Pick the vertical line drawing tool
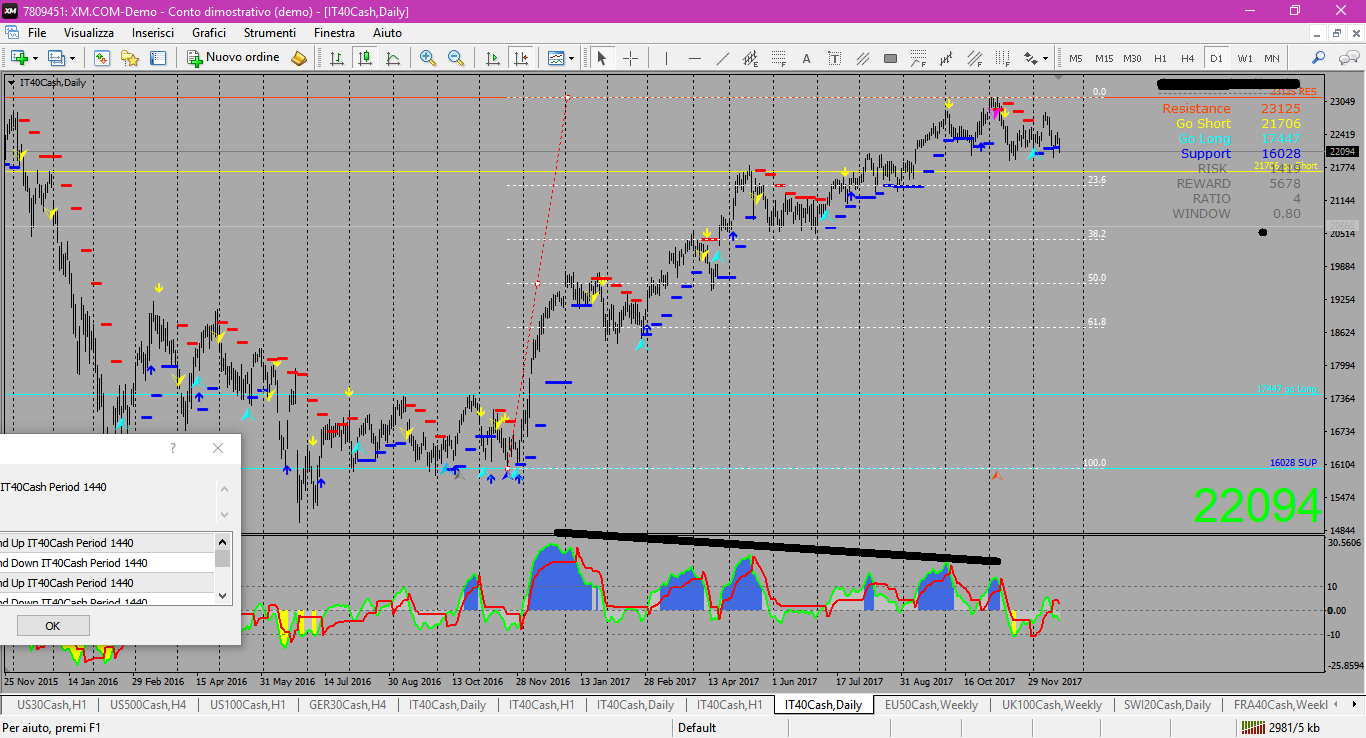 tap(666, 58)
